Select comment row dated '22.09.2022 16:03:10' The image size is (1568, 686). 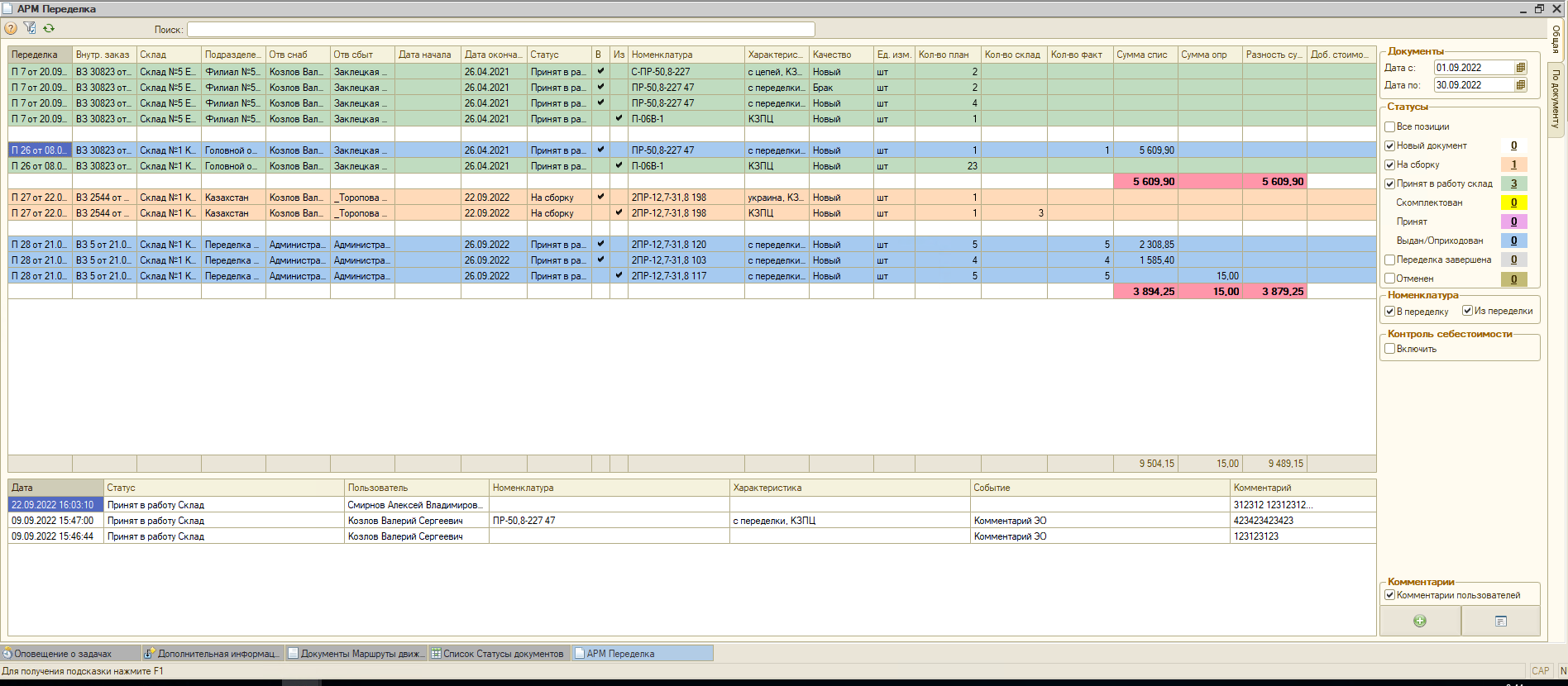(x=691, y=505)
